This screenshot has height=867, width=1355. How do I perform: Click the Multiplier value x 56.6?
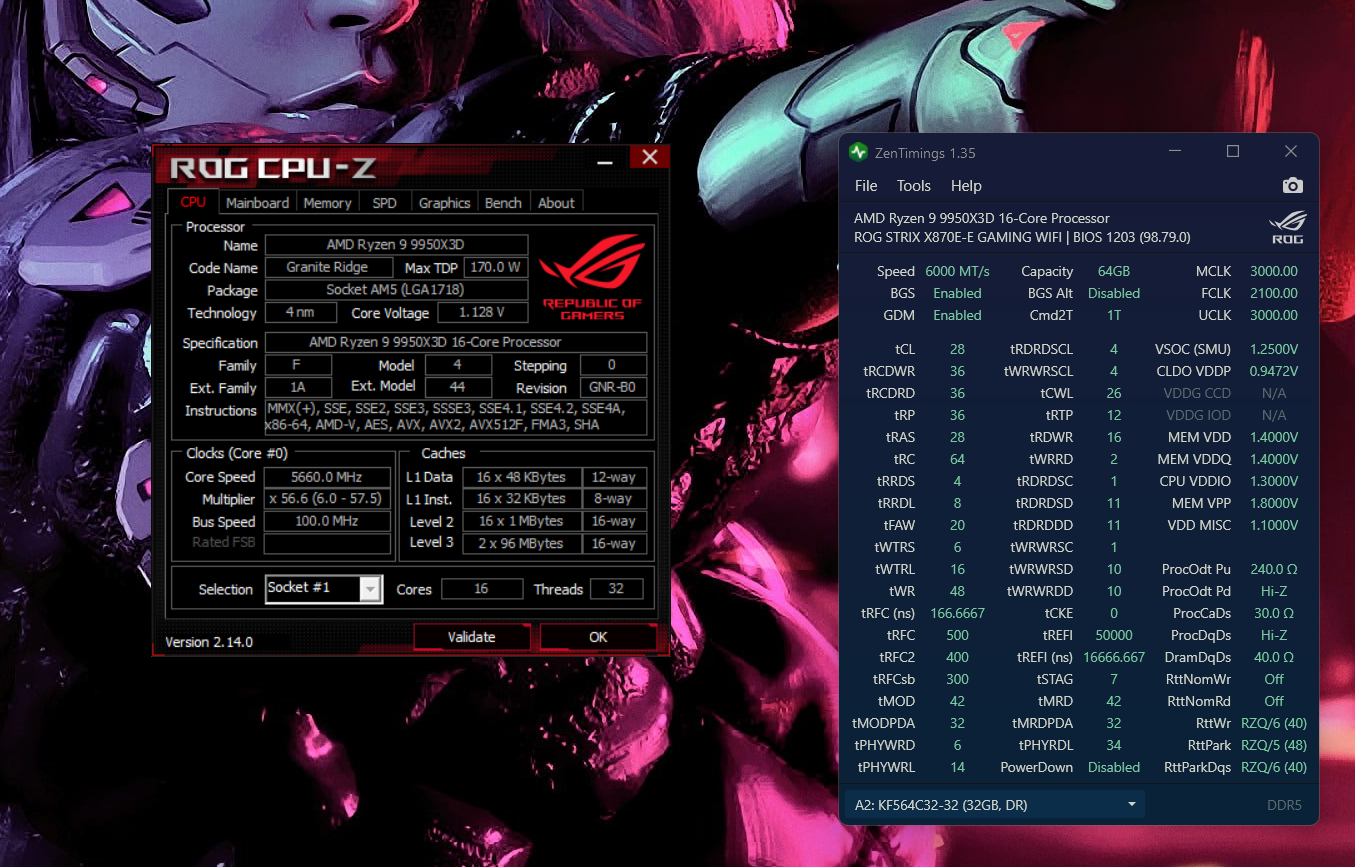click(x=327, y=499)
